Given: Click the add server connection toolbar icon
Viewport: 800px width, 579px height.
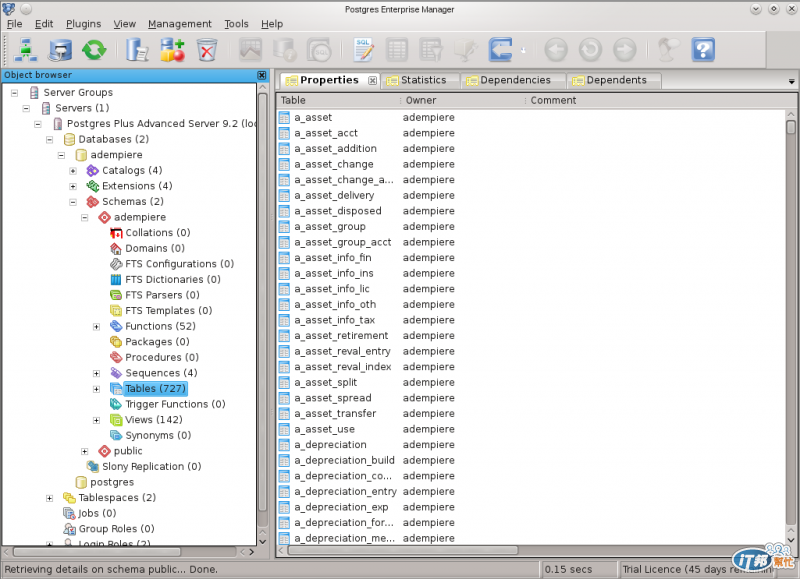Looking at the screenshot, I should 25,50.
